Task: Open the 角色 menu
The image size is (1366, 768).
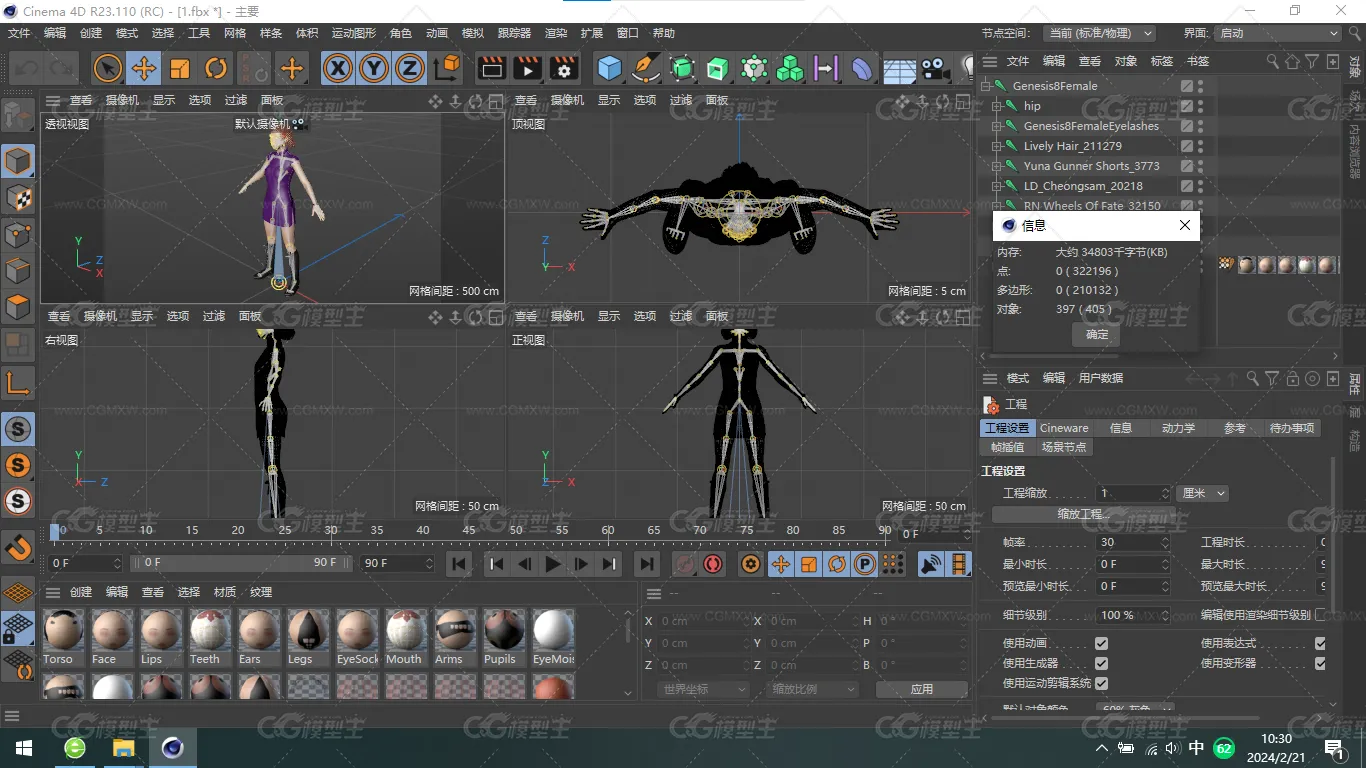Action: point(401,33)
